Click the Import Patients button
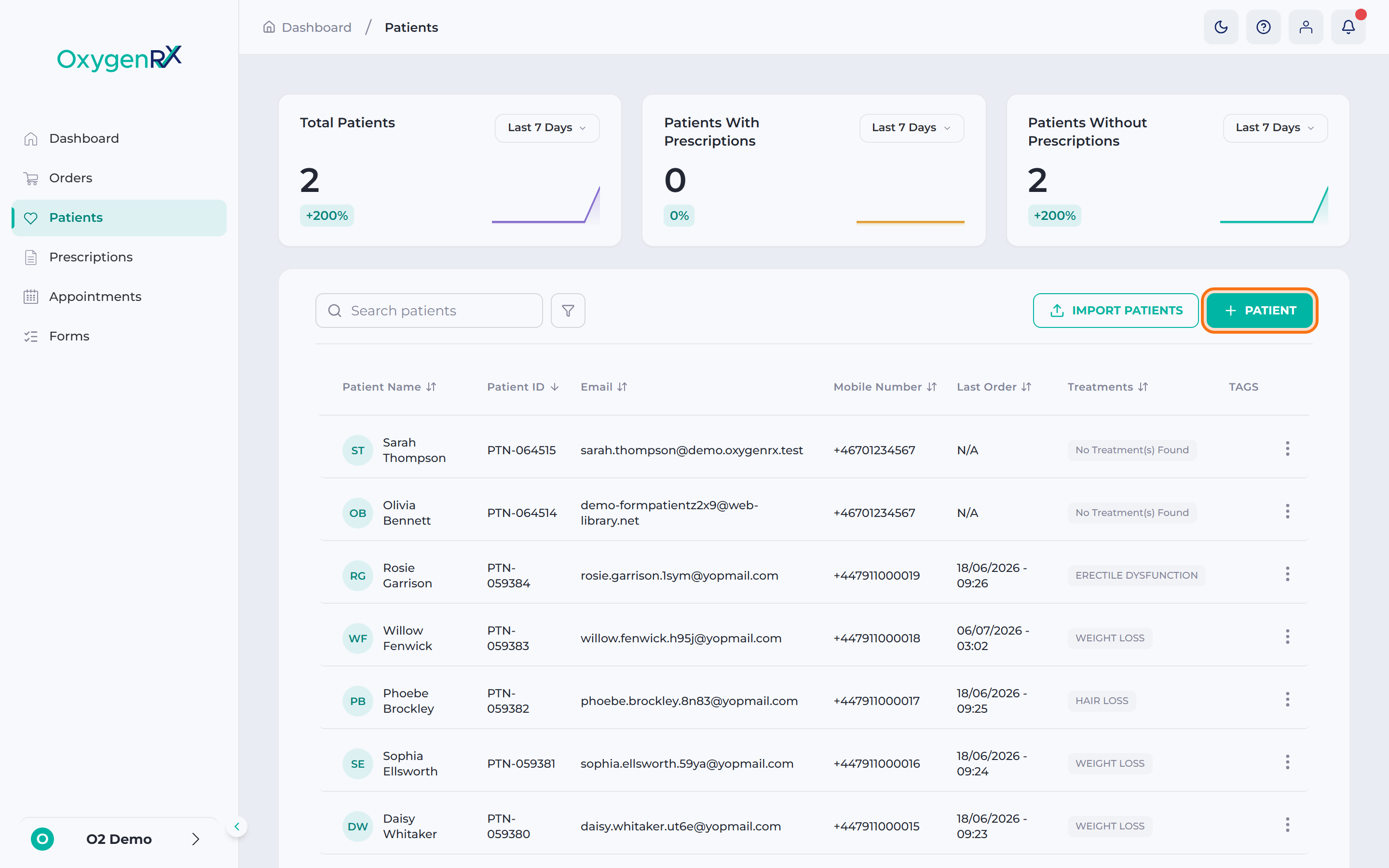 (1115, 311)
